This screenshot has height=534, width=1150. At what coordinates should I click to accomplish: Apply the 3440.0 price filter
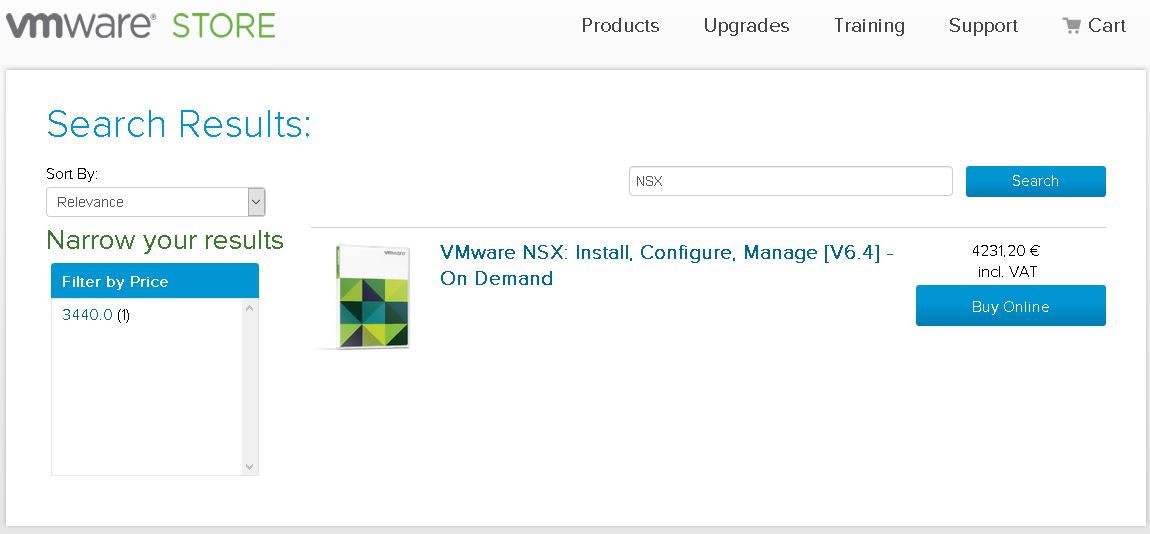[x=87, y=315]
